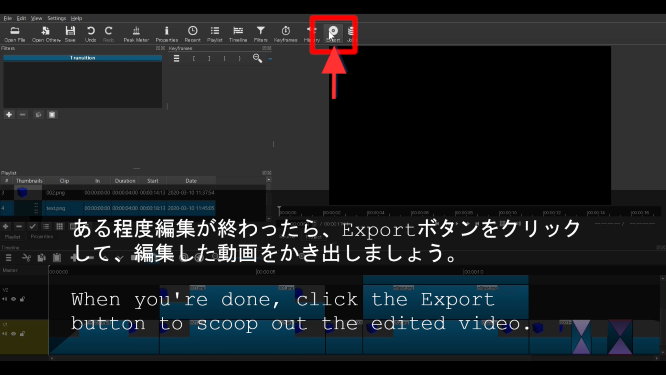Screen dimensions: 666x375
Task: Open the Filters panel via toolbar
Action: pyautogui.click(x=260, y=34)
